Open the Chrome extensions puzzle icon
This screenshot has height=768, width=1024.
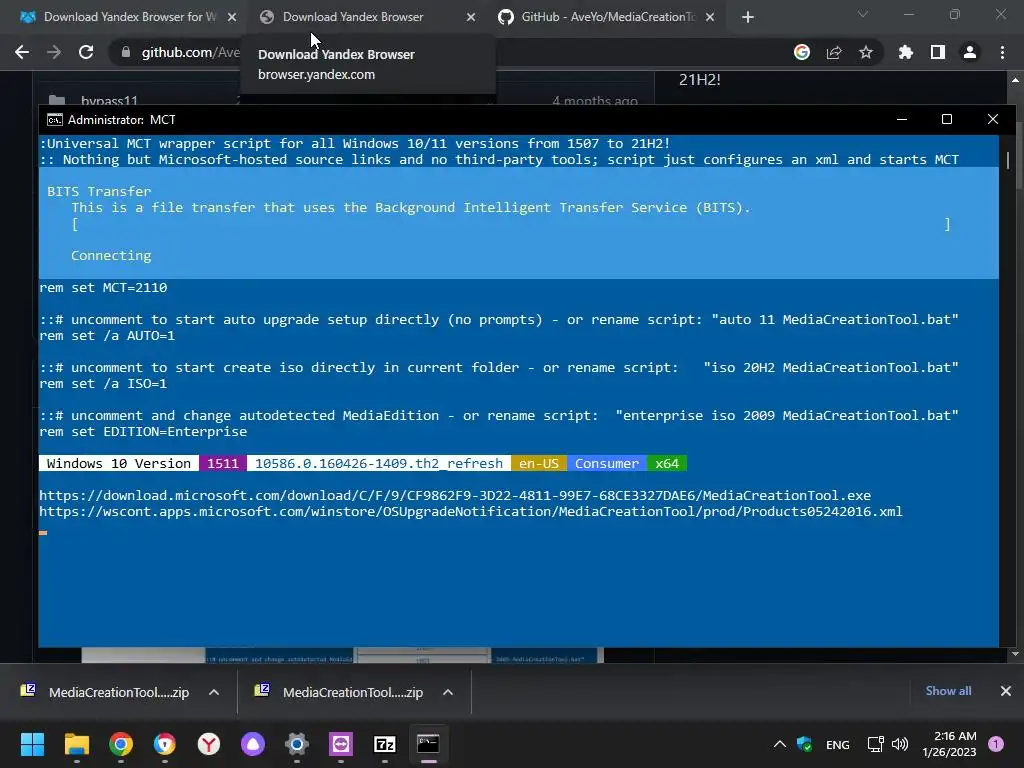tap(905, 52)
